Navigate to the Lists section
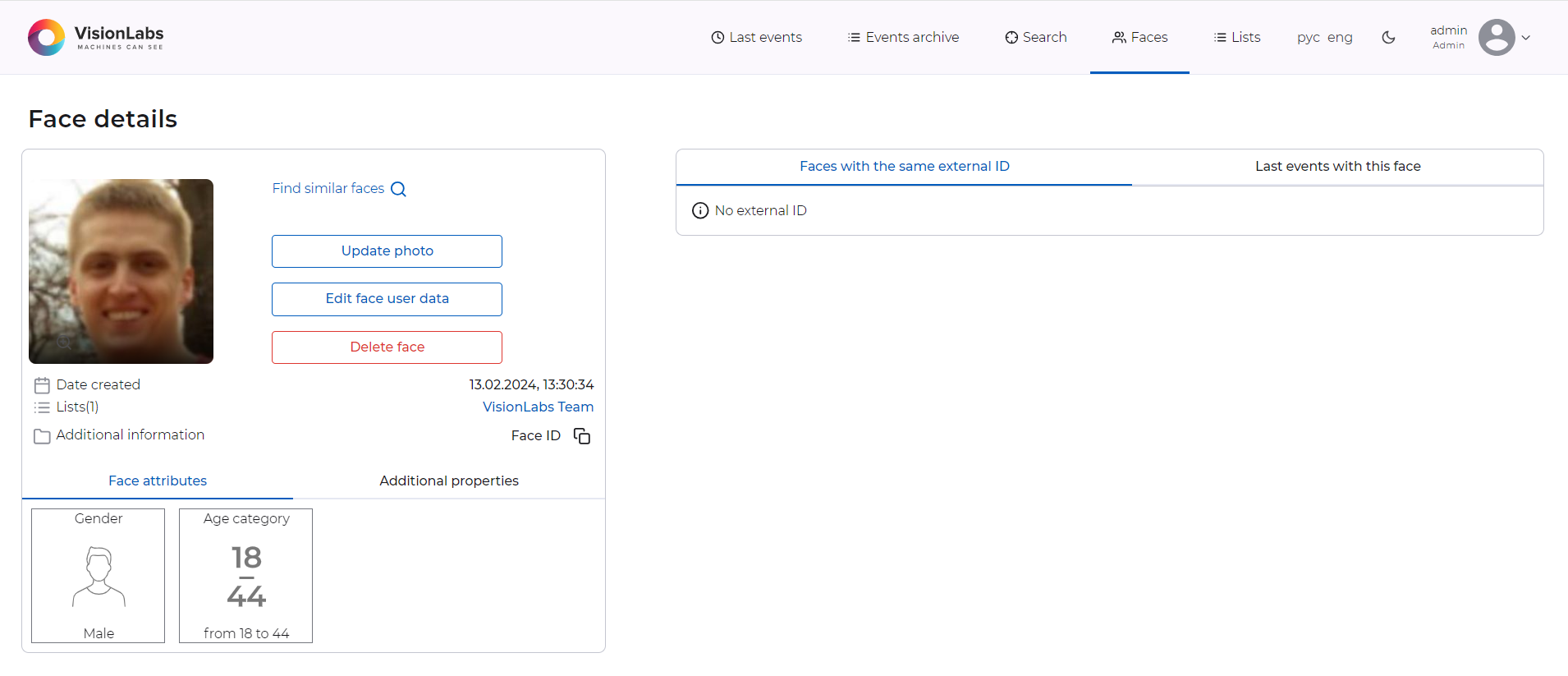The width and height of the screenshot is (1568, 676). (1236, 37)
